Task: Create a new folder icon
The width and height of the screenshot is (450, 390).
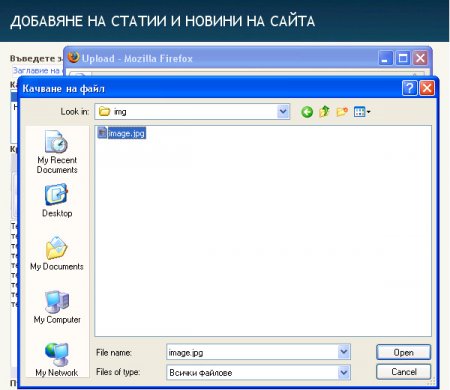Action: [342, 112]
